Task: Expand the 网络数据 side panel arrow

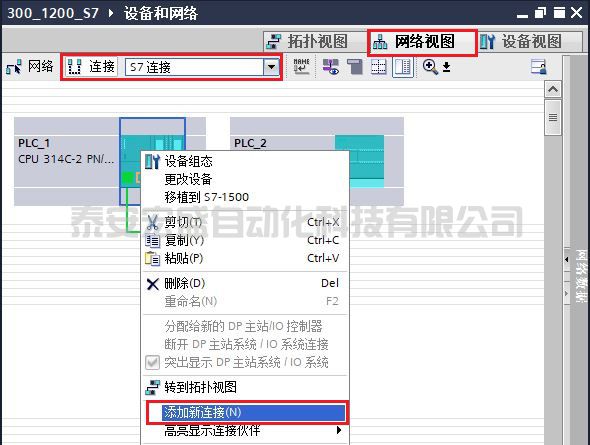Action: (567, 259)
